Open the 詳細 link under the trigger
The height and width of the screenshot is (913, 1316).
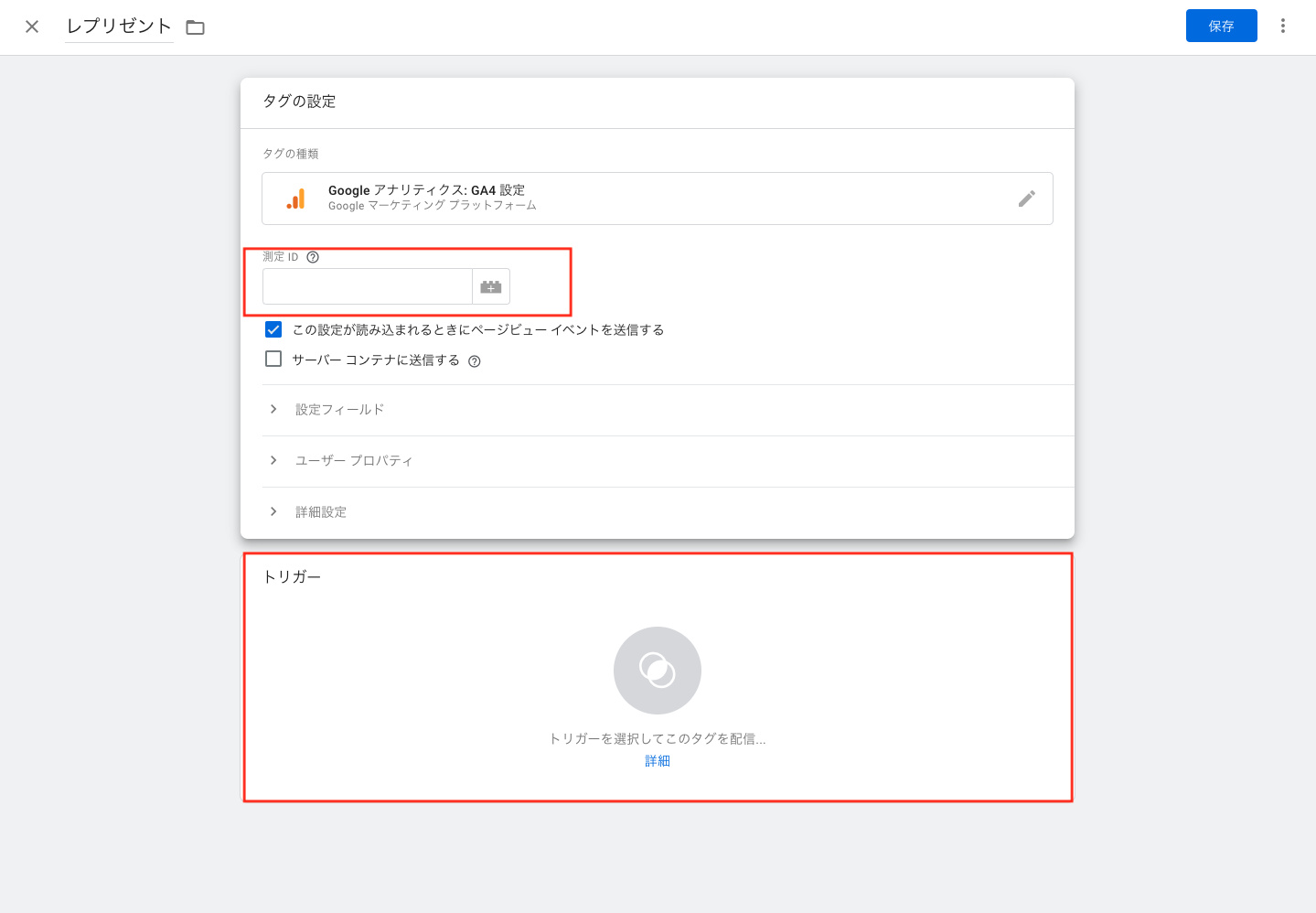pyautogui.click(x=657, y=761)
